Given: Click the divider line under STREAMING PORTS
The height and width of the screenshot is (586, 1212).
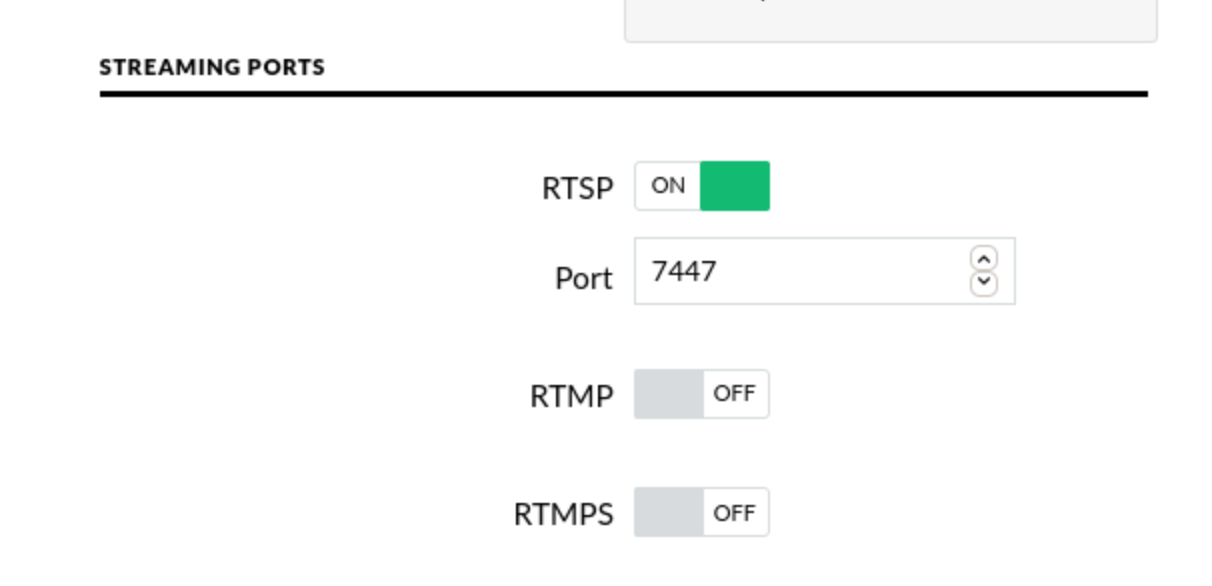Looking at the screenshot, I should point(624,94).
